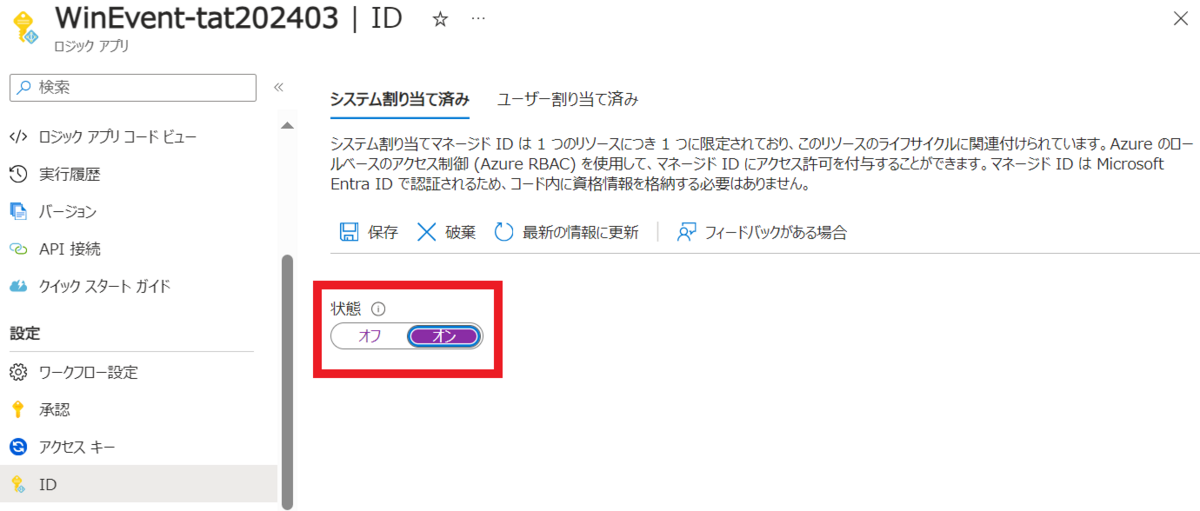Click the access keys circular icon
The image size is (1200, 511).
tap(17, 447)
